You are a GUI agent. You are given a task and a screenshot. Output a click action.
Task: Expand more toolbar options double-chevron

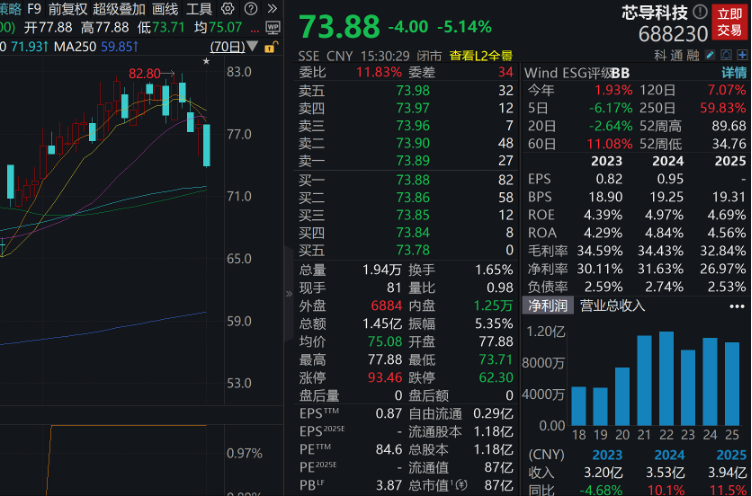(272, 9)
